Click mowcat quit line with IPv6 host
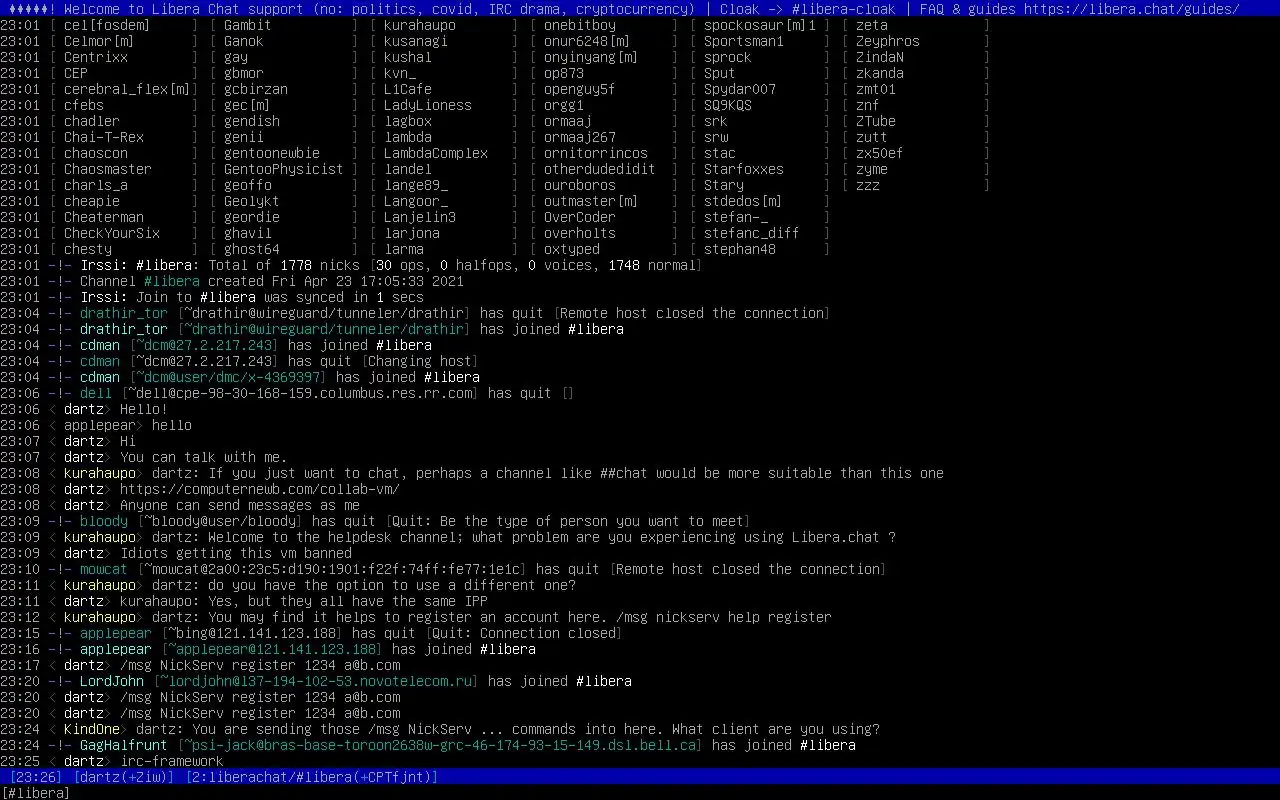Screen dimensions: 1280x800 443,569
